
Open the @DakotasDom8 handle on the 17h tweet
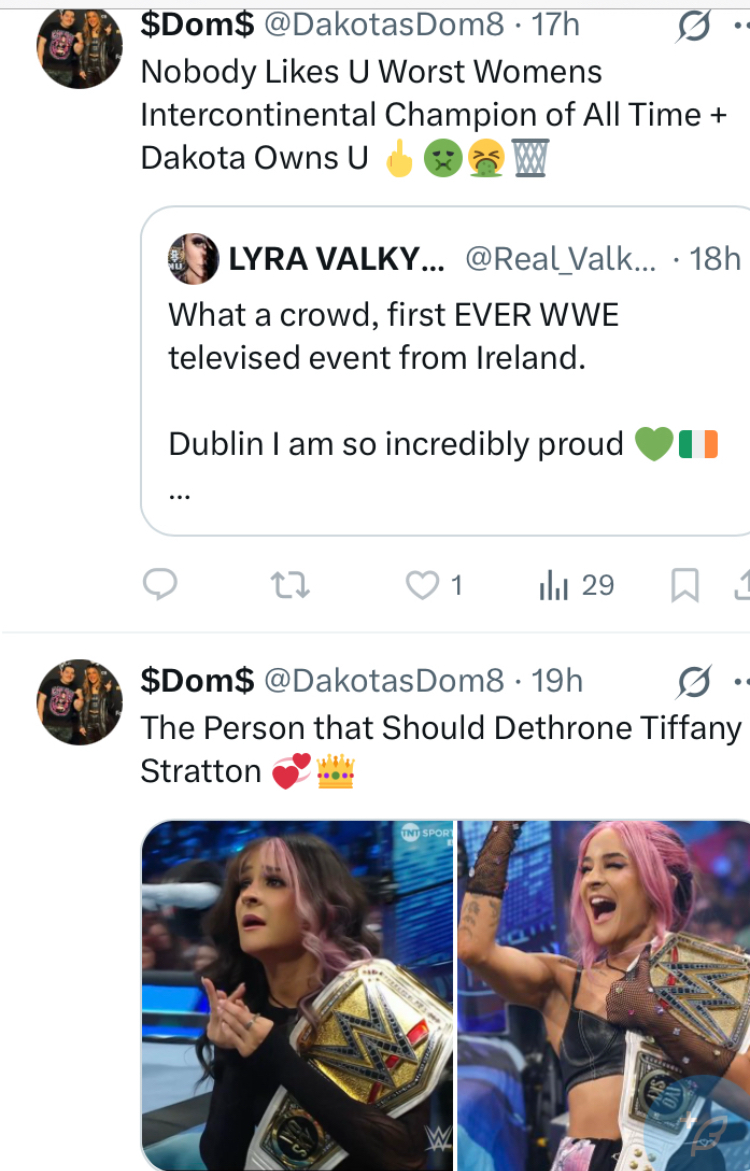click(x=383, y=25)
